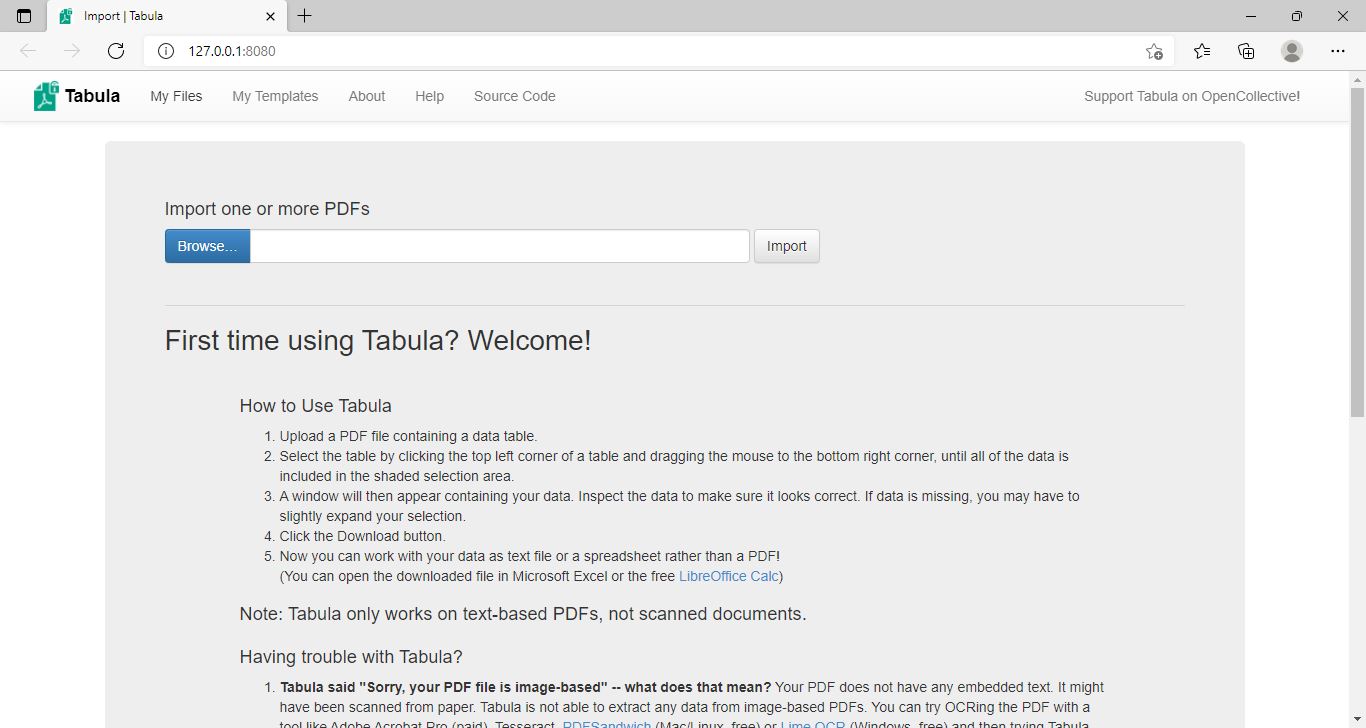Select the Import | Tabula browser tab
1366x728 pixels.
[x=165, y=16]
